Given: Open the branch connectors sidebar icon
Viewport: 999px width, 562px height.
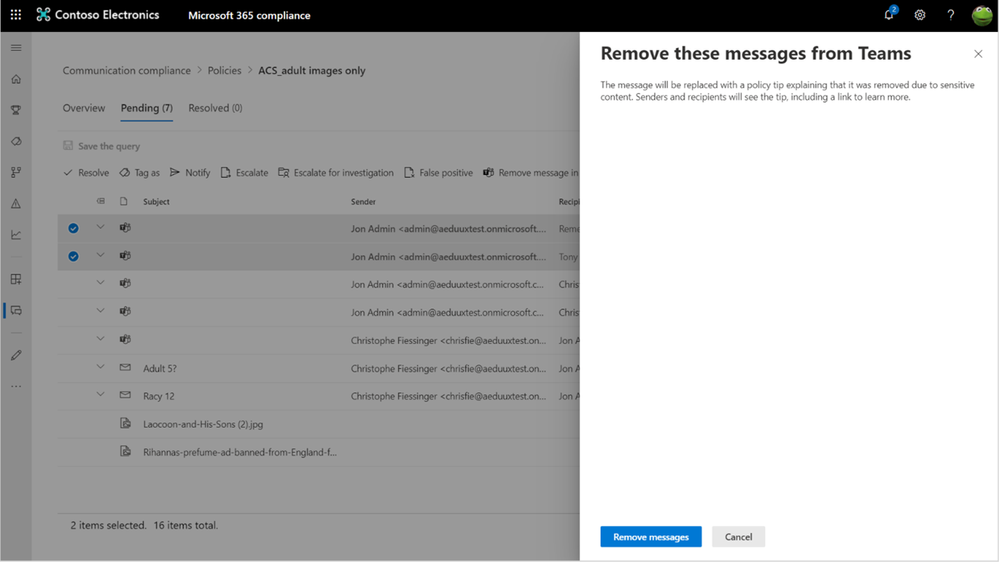Looking at the screenshot, I should click(16, 172).
